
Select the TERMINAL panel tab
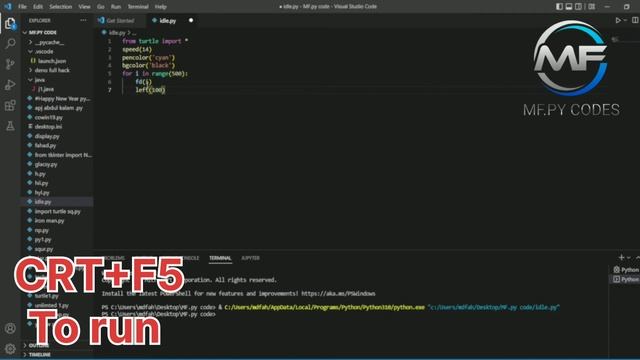coord(220,258)
